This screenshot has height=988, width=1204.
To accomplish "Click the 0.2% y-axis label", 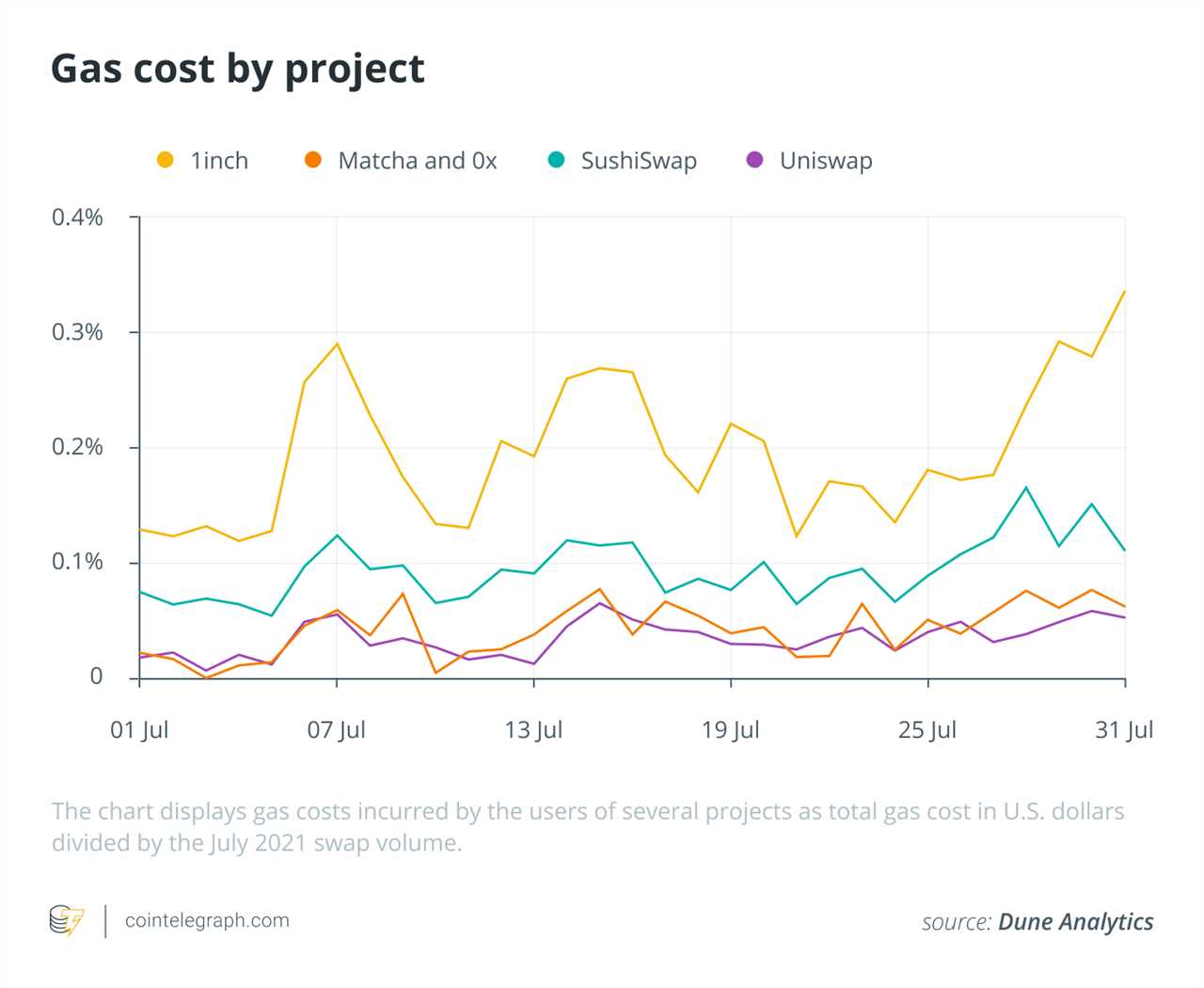I will click(77, 447).
